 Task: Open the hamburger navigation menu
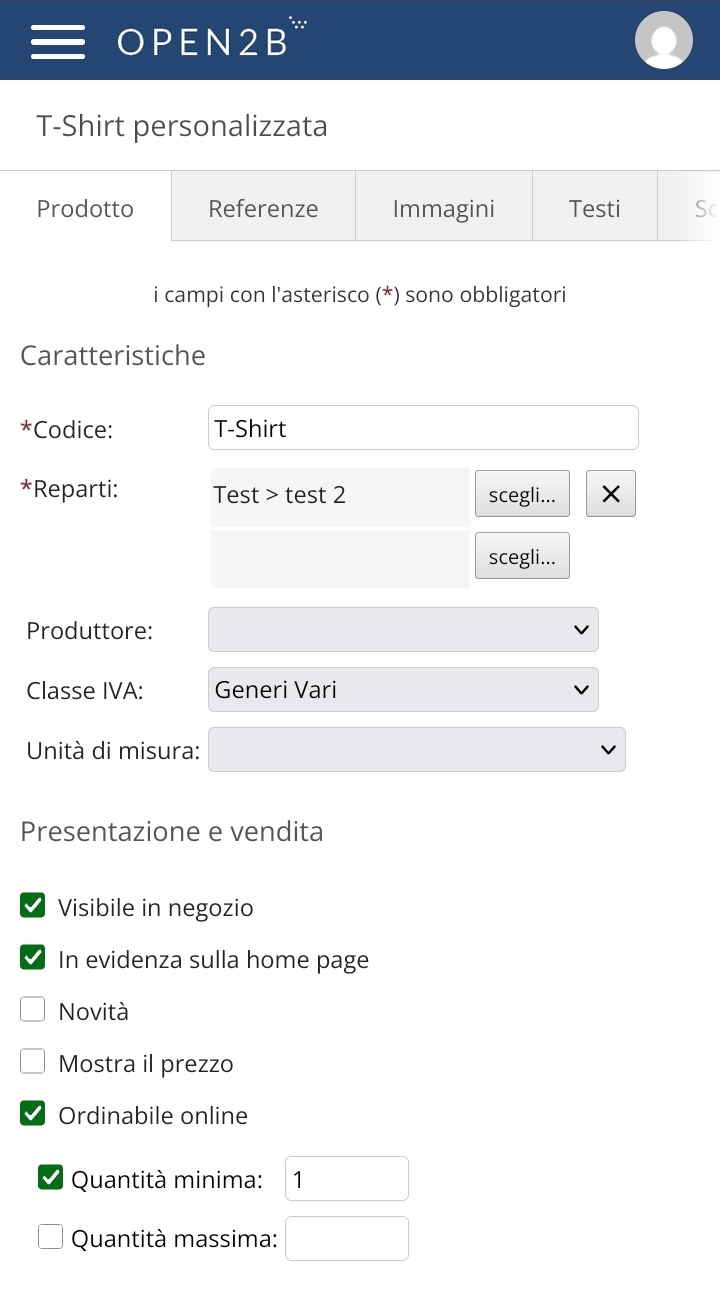[57, 40]
